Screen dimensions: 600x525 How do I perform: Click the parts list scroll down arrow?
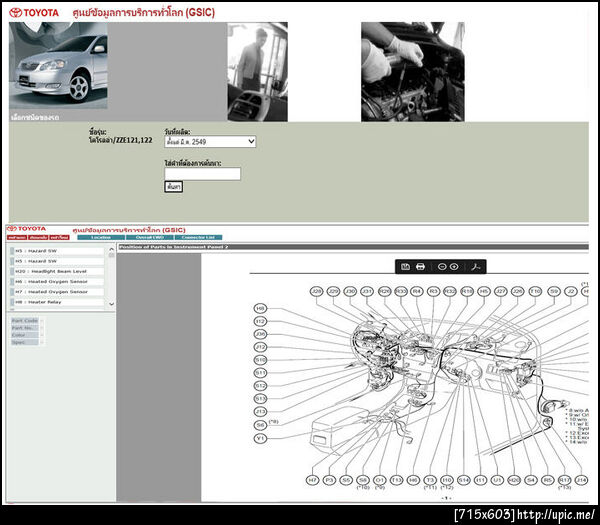[x=111, y=304]
